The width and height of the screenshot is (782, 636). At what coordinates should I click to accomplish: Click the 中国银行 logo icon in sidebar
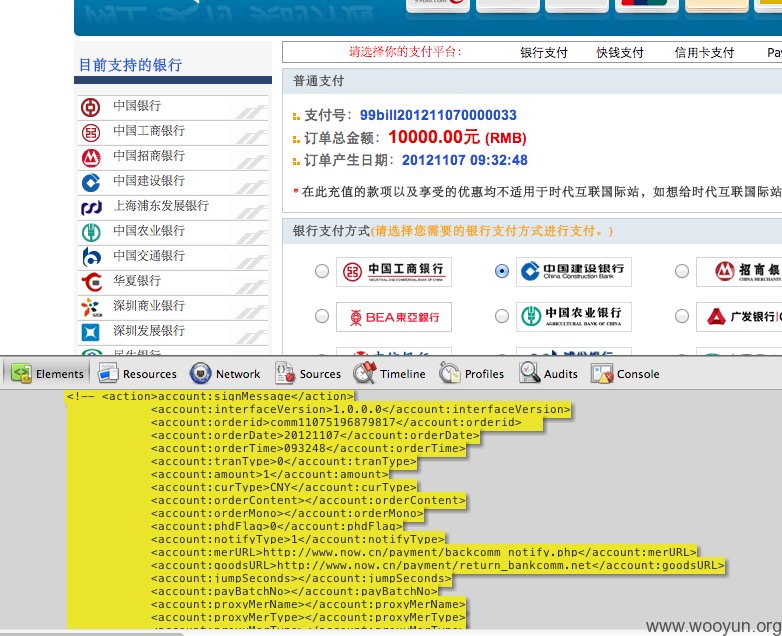pyautogui.click(x=91, y=107)
